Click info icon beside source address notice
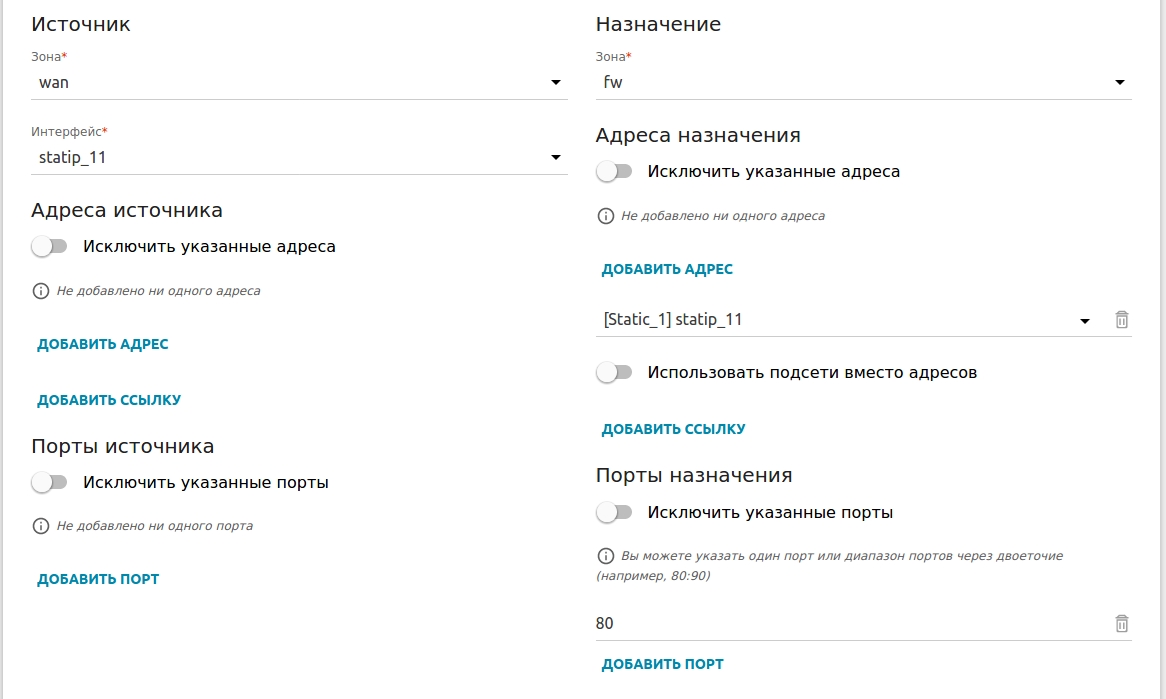Screen dimensions: 1166x699 (x=41, y=291)
